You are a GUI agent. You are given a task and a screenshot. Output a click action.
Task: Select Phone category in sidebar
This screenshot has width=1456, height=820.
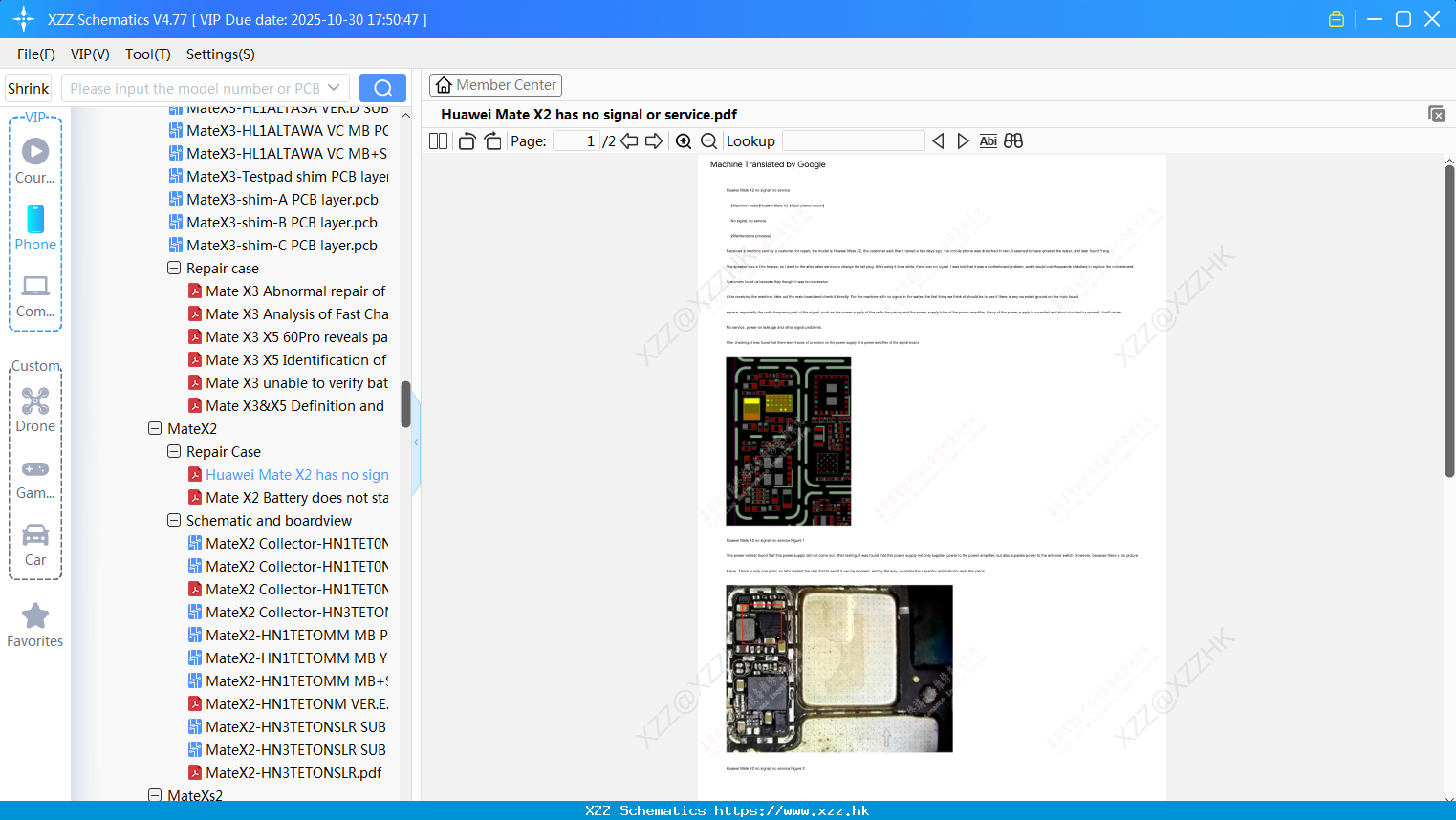pyautogui.click(x=35, y=228)
